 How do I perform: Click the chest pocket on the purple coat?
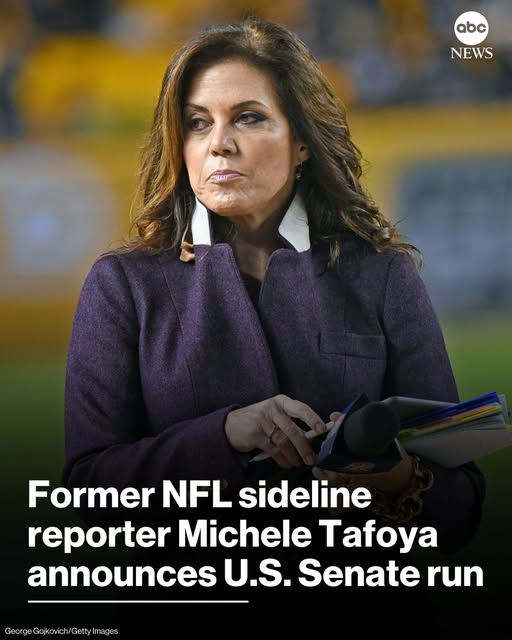pos(353,347)
